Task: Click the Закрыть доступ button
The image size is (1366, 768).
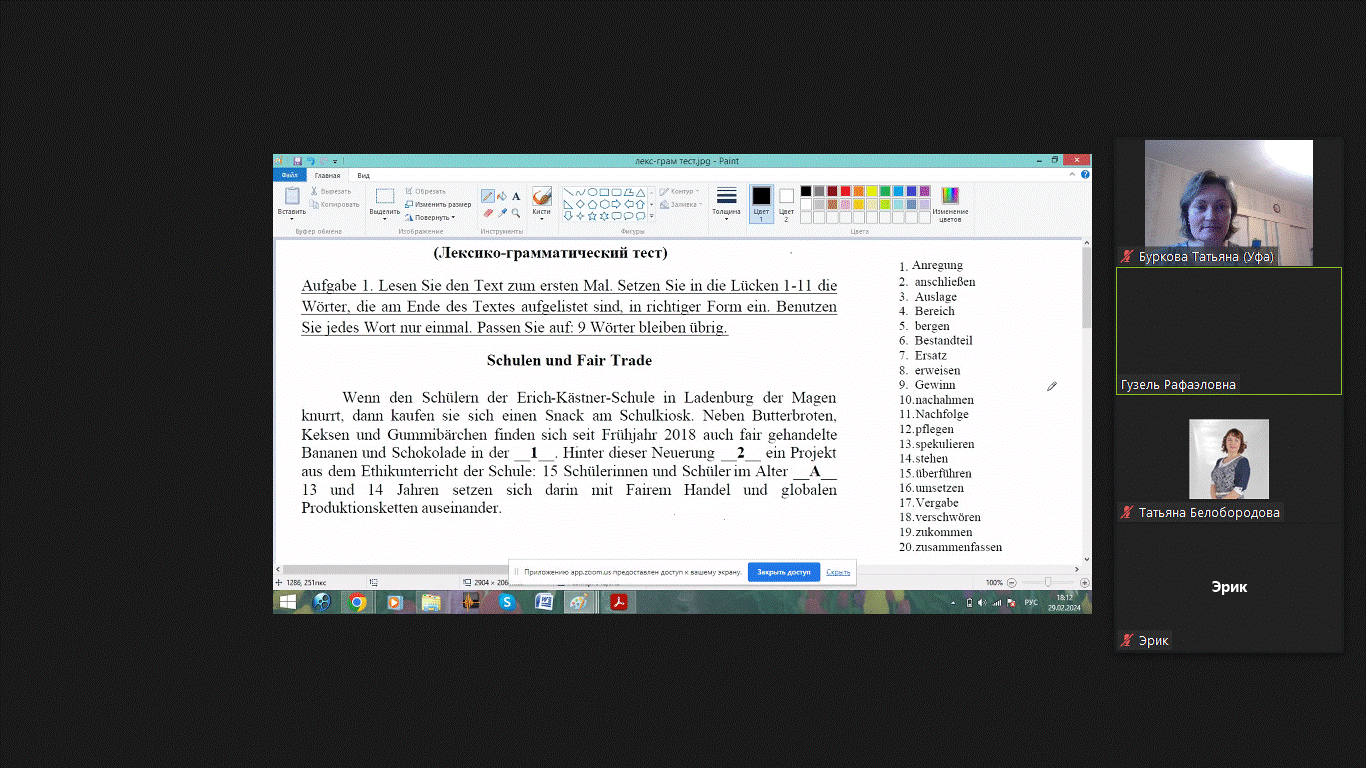Action: pyautogui.click(x=783, y=572)
